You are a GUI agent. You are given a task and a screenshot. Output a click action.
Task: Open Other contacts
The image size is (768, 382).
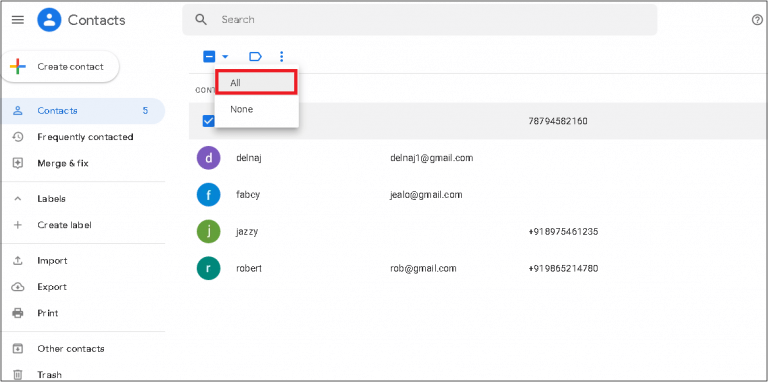(x=71, y=349)
